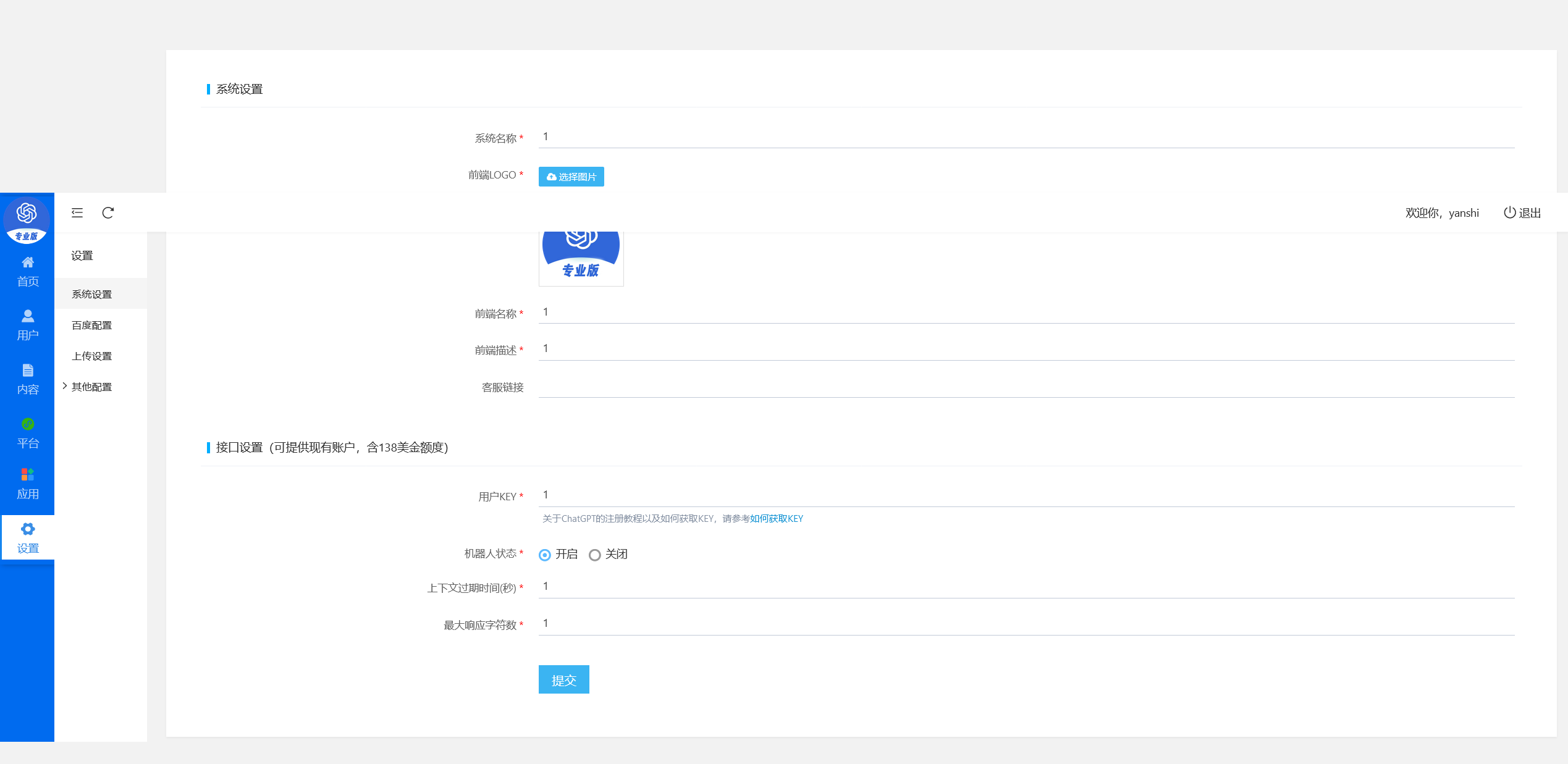Screen dimensions: 1568x764
Task: Open the 应用 apps icon
Action: pos(28,474)
